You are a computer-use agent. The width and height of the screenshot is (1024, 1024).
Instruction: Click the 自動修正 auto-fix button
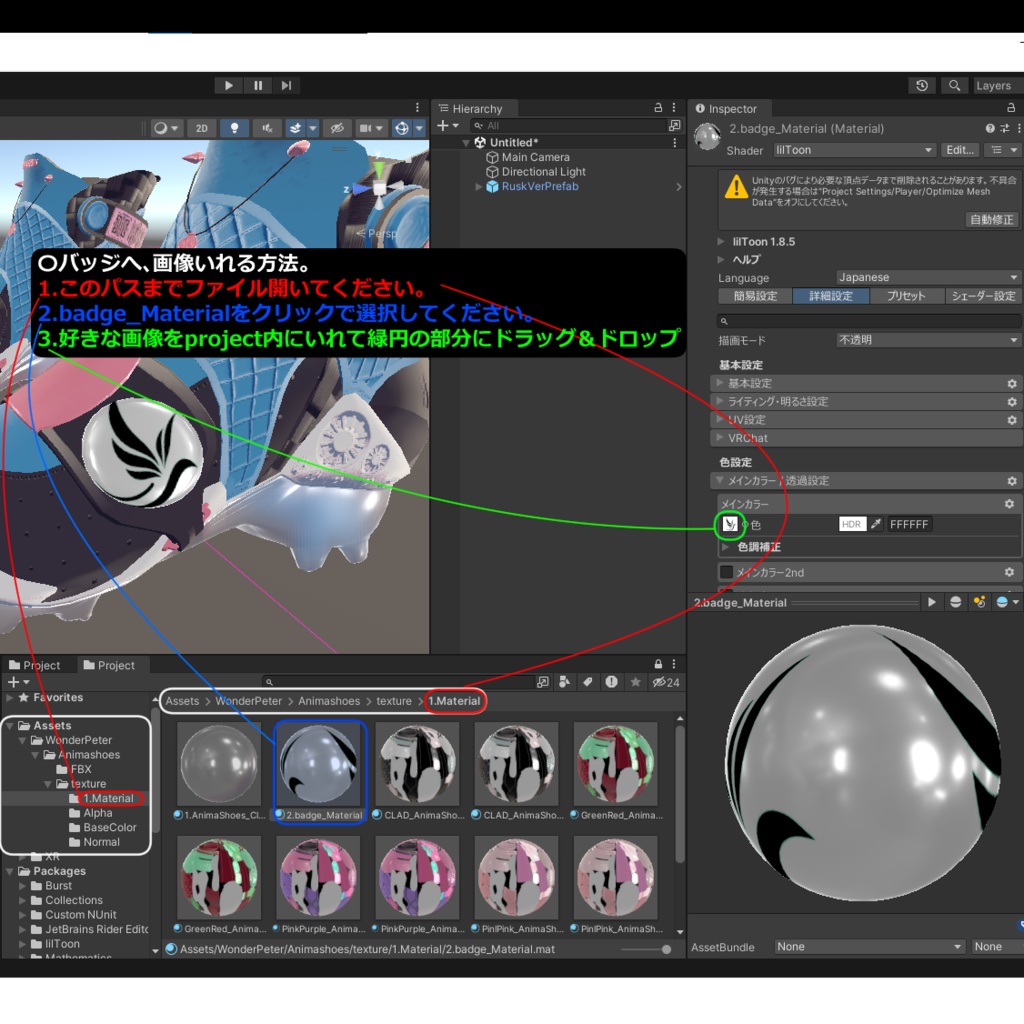(x=991, y=219)
